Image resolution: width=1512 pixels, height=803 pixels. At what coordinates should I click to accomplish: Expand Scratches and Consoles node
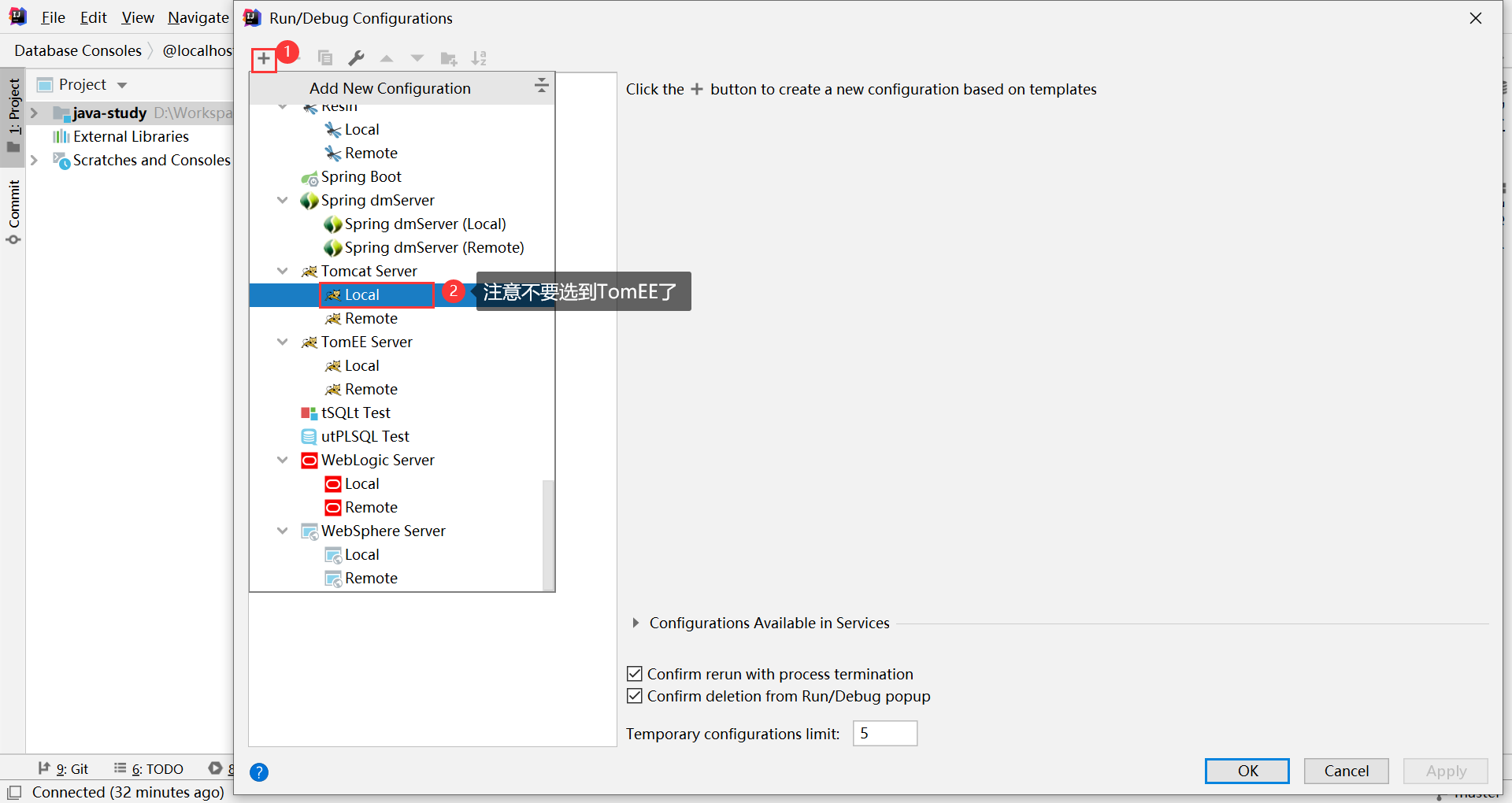point(34,160)
